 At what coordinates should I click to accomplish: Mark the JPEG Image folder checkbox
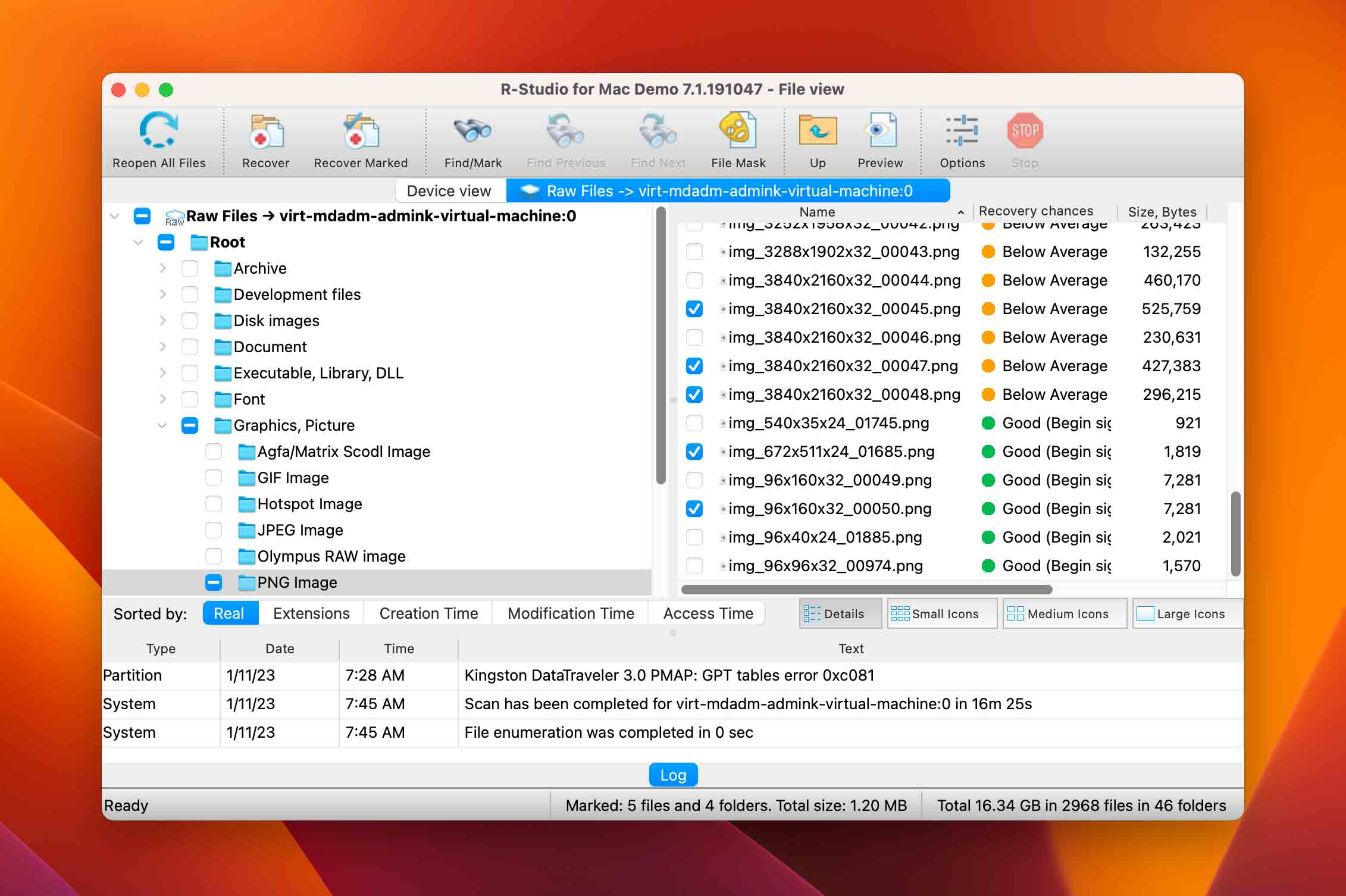[x=214, y=530]
